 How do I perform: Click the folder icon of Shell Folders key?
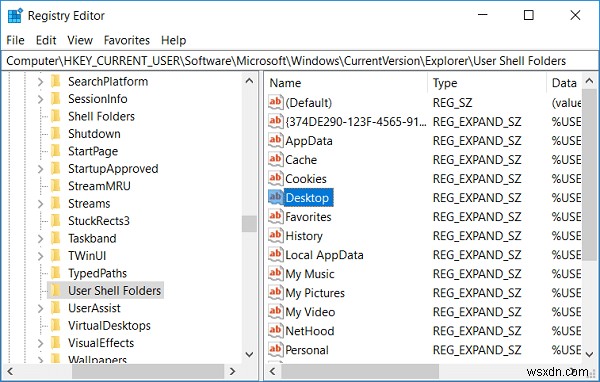coord(56,116)
